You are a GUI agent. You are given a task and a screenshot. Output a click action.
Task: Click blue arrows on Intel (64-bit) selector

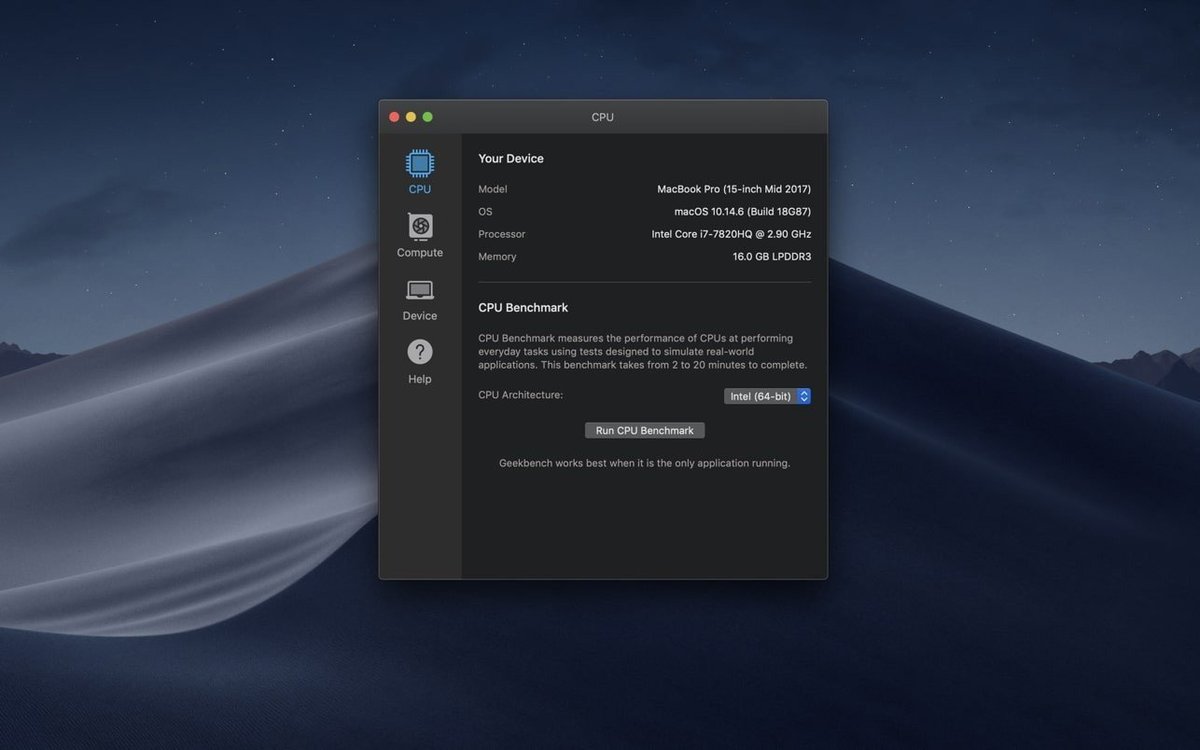pyautogui.click(x=804, y=396)
